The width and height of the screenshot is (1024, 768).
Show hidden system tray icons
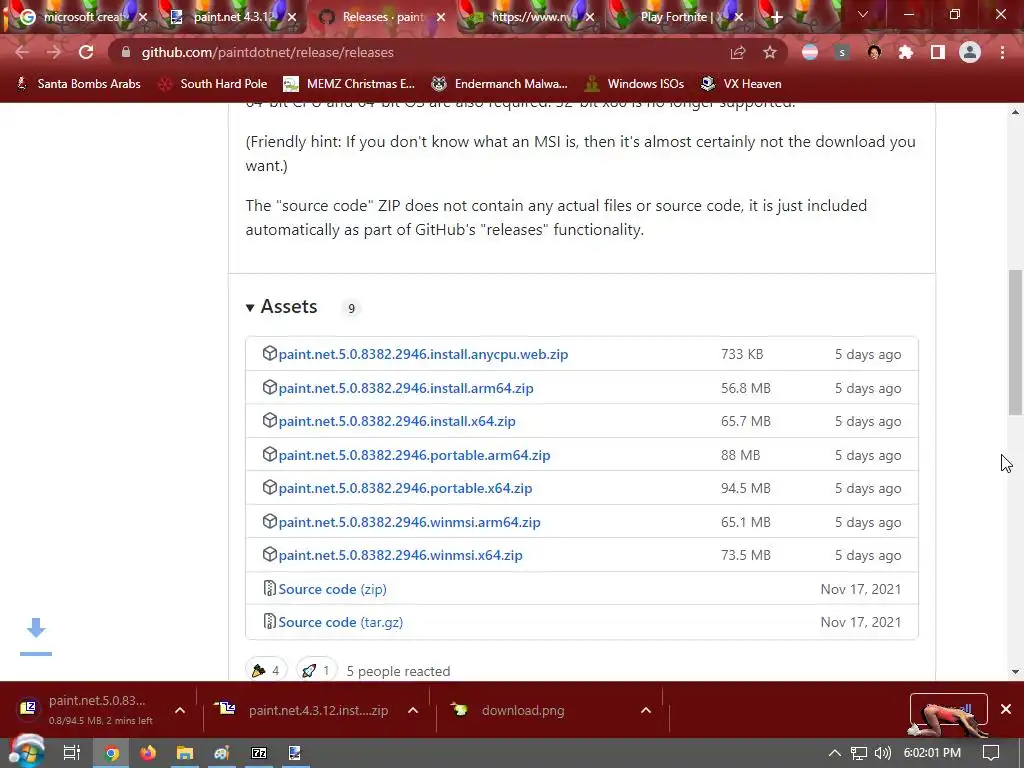point(834,753)
